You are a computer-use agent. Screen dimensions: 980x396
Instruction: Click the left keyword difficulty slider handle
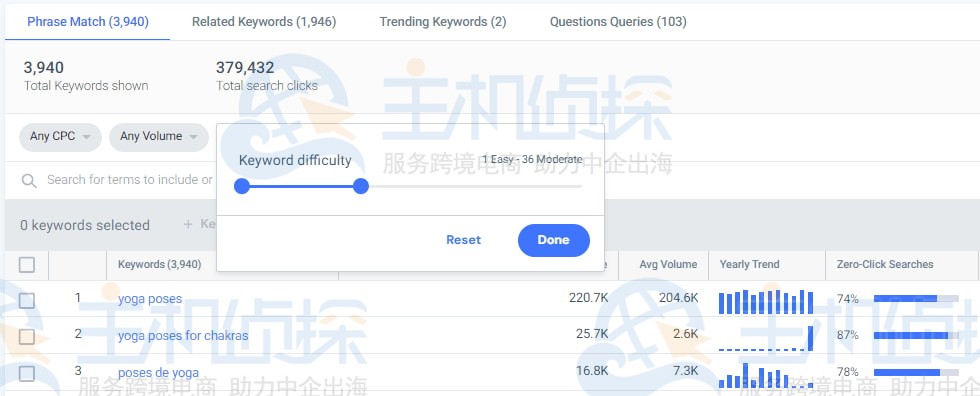tap(242, 186)
